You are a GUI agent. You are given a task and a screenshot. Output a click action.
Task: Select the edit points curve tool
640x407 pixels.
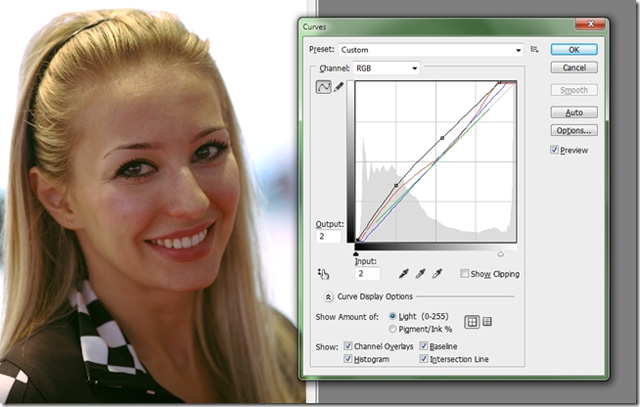click(323, 87)
